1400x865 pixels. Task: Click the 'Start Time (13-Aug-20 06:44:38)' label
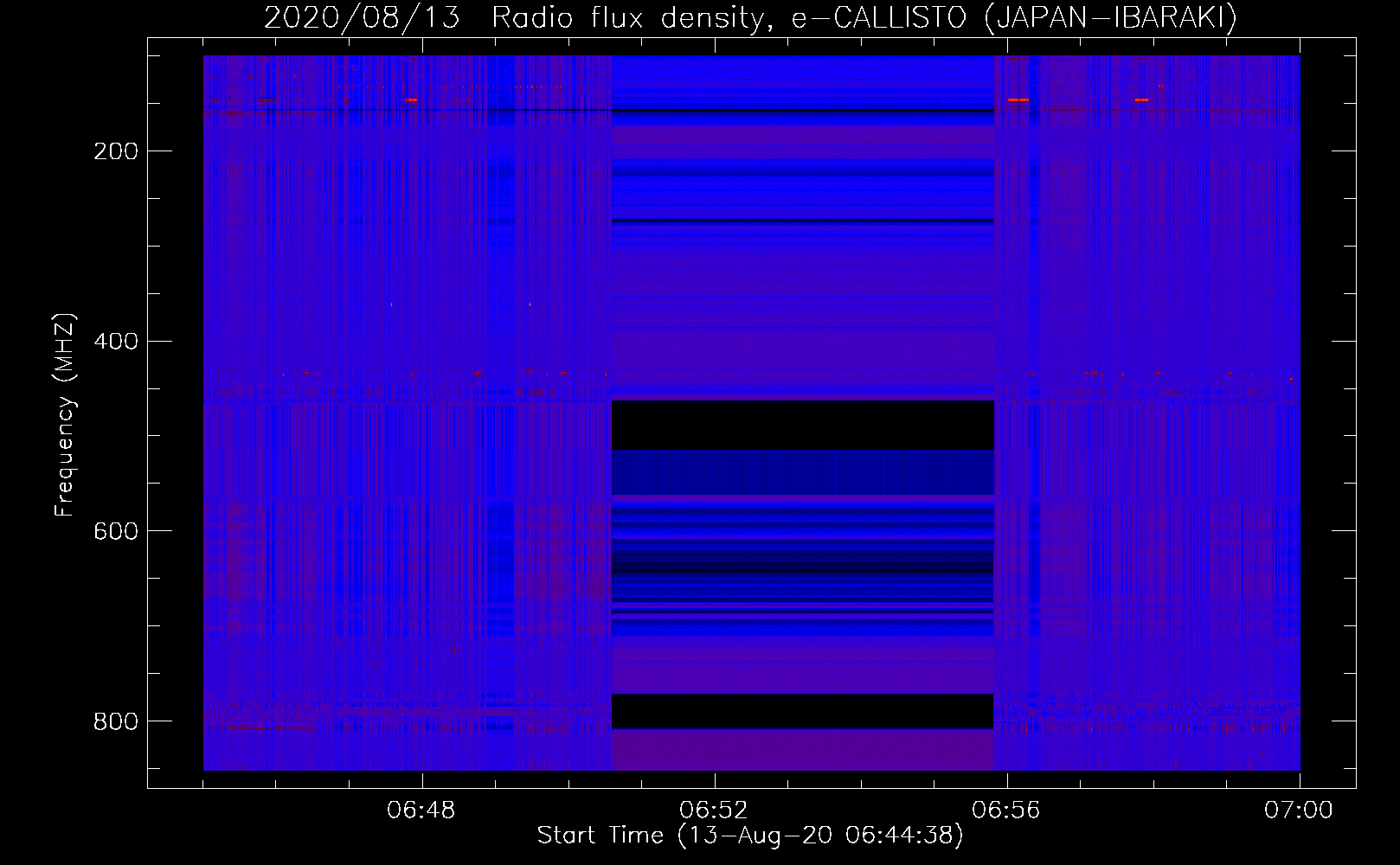(x=750, y=835)
